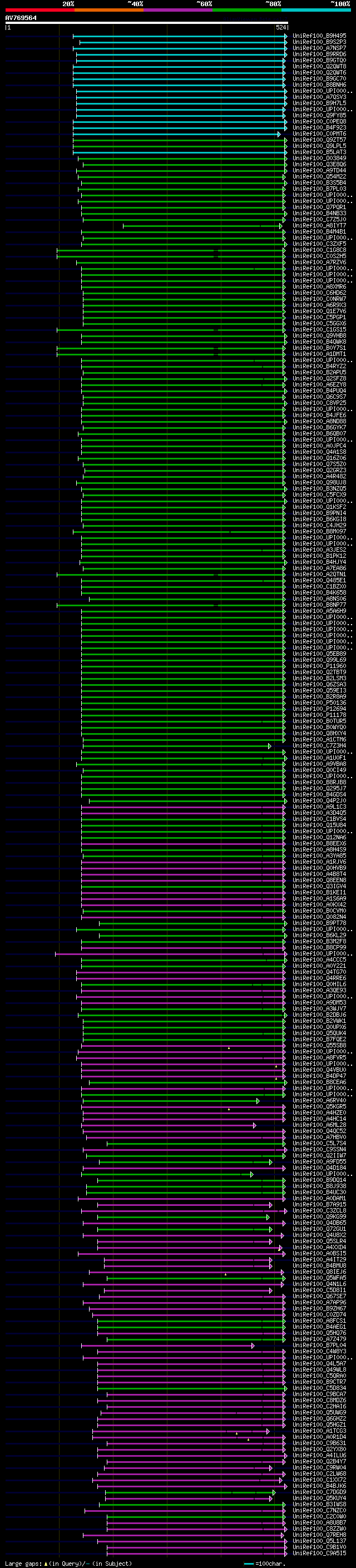Select the UniRef100_Q082N4 label

[319, 917]
